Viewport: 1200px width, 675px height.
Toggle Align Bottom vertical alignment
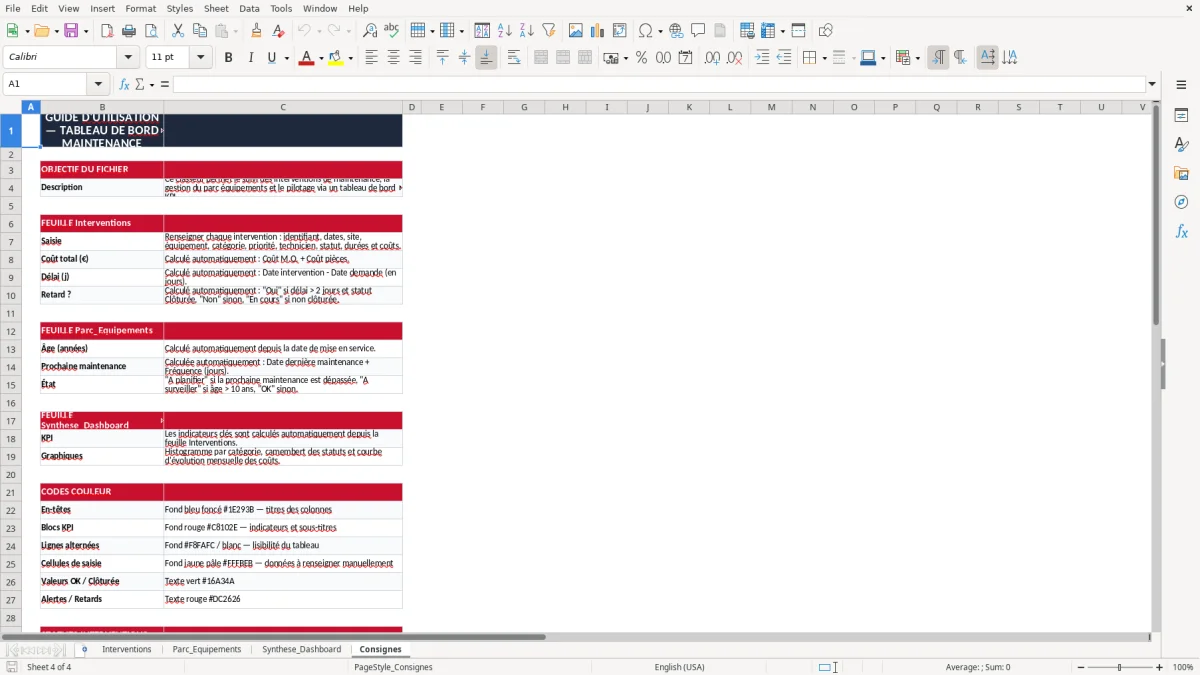[486, 58]
